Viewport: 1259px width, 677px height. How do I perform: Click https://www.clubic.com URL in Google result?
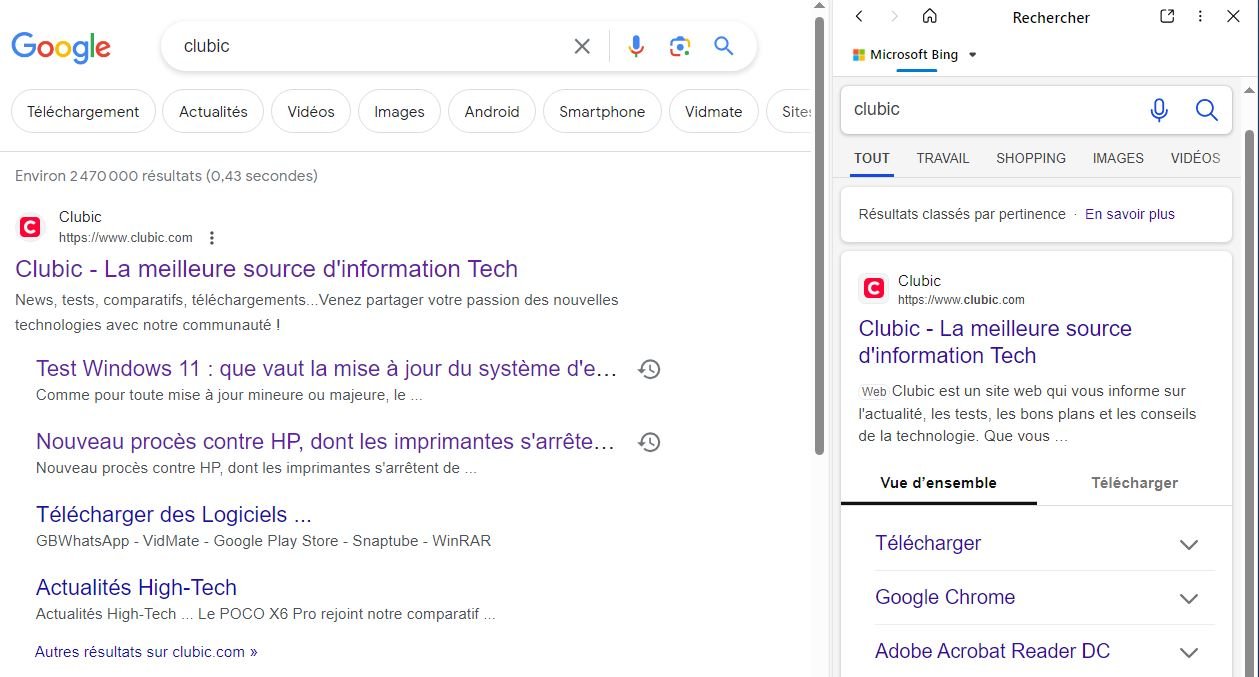pyautogui.click(x=126, y=238)
